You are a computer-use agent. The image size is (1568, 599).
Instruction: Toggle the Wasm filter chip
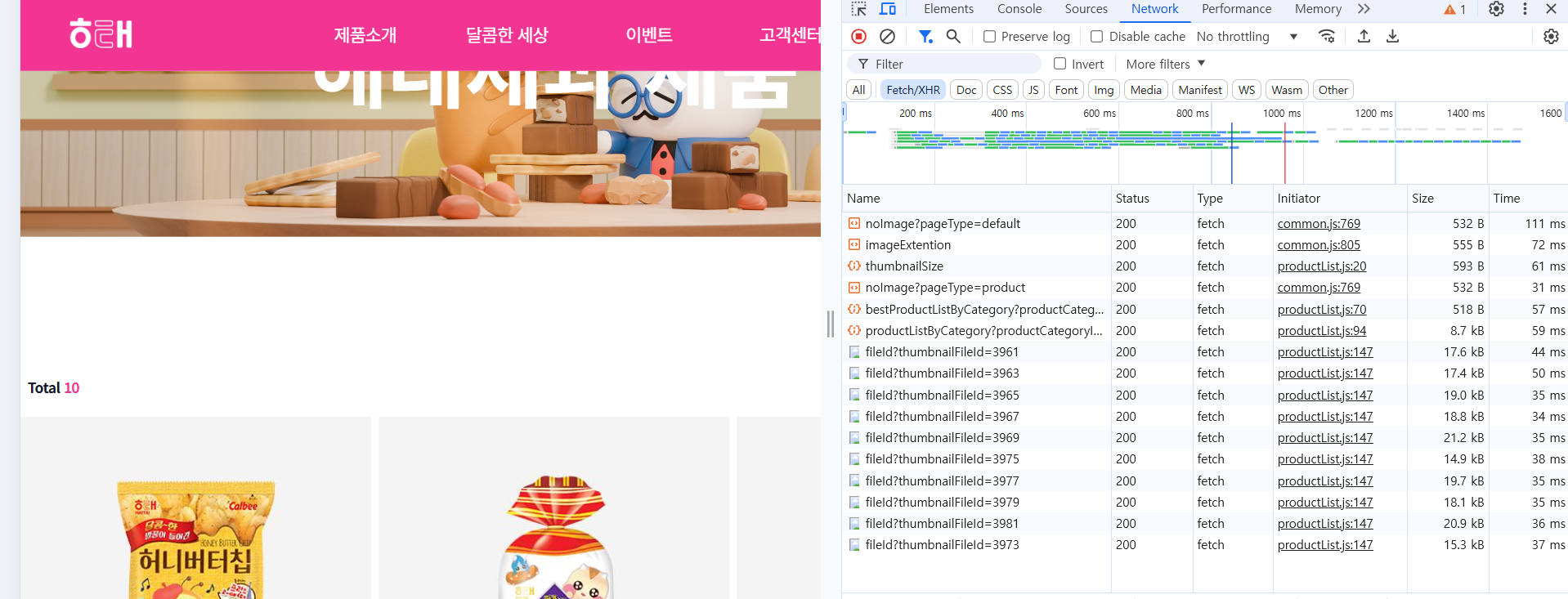pyautogui.click(x=1286, y=90)
